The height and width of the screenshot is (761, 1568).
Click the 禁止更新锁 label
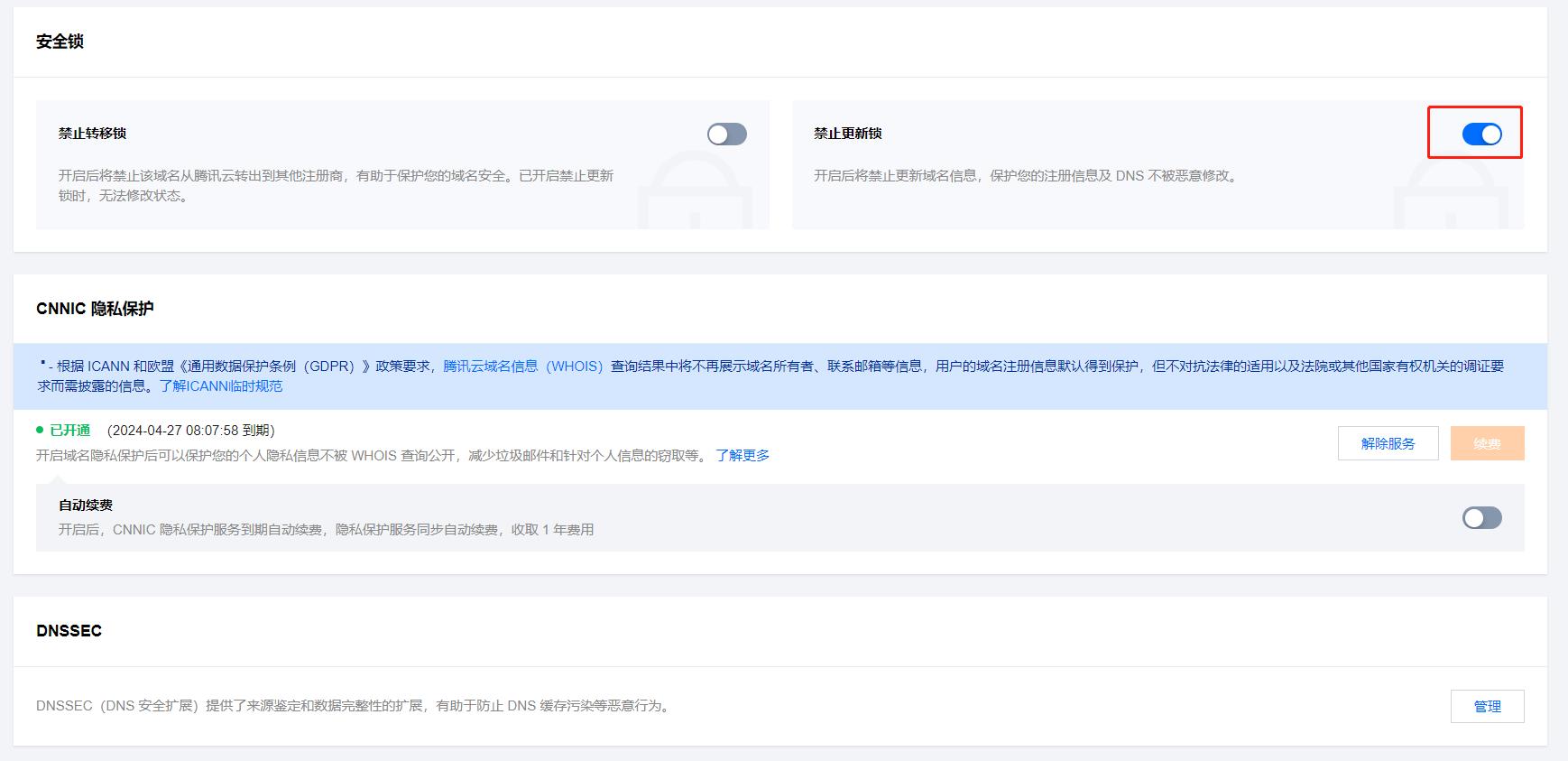(x=847, y=133)
